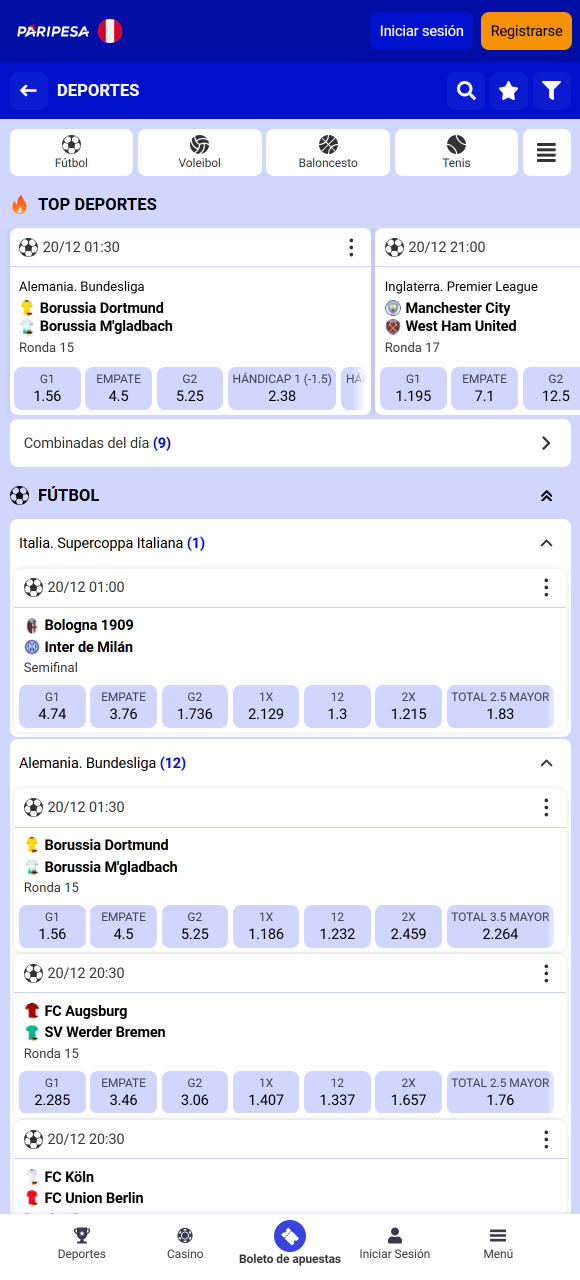580x1280 pixels.
Task: Select the Voleibol sport icon
Action: (199, 152)
